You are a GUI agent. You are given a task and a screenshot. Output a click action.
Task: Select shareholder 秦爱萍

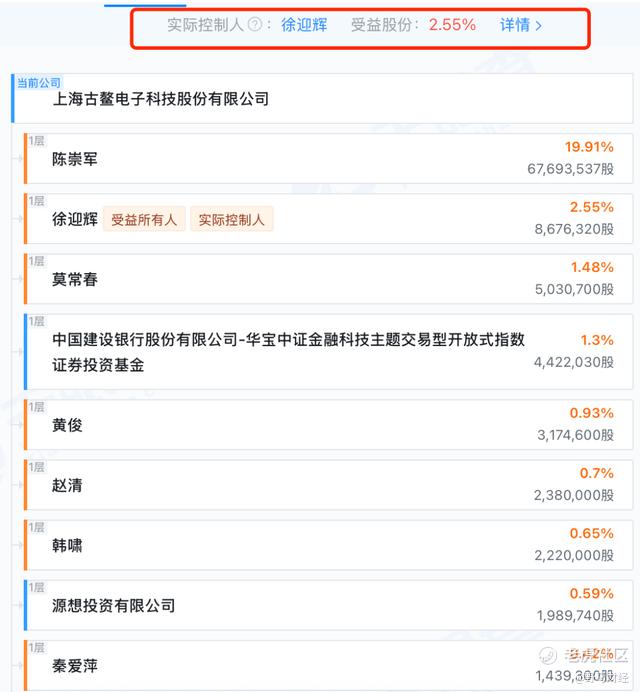tap(75, 666)
